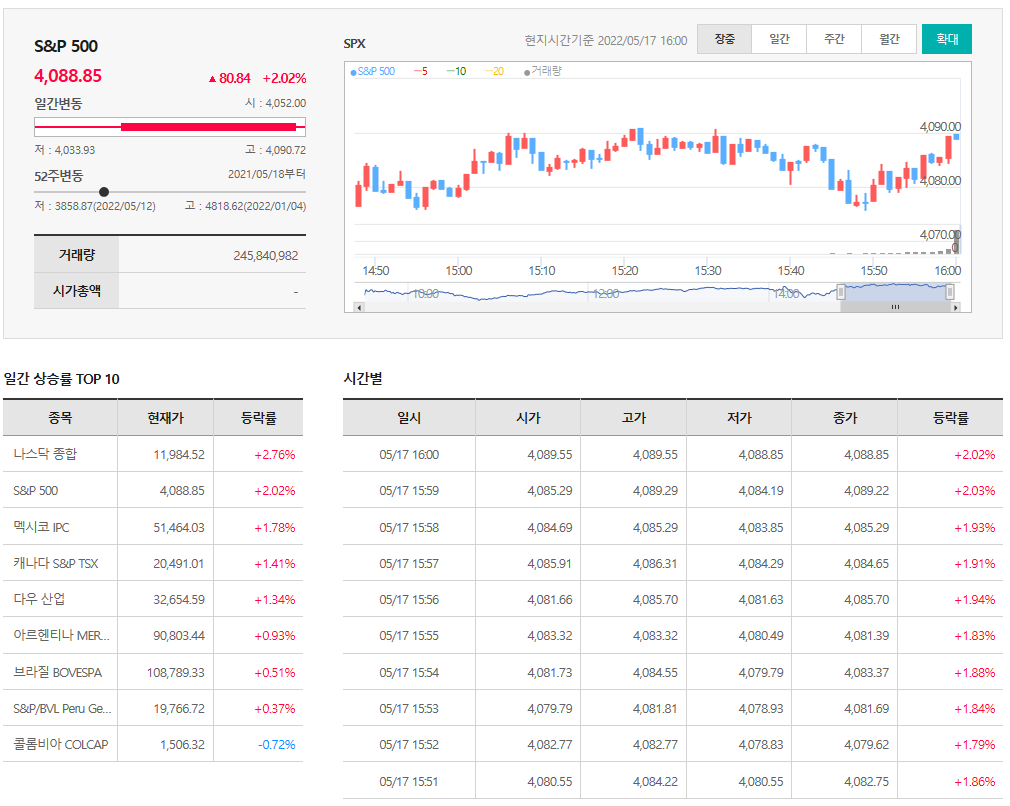The image size is (1010, 806).
Task: Select the 05/17 15:55 time row
Action: pos(672,635)
